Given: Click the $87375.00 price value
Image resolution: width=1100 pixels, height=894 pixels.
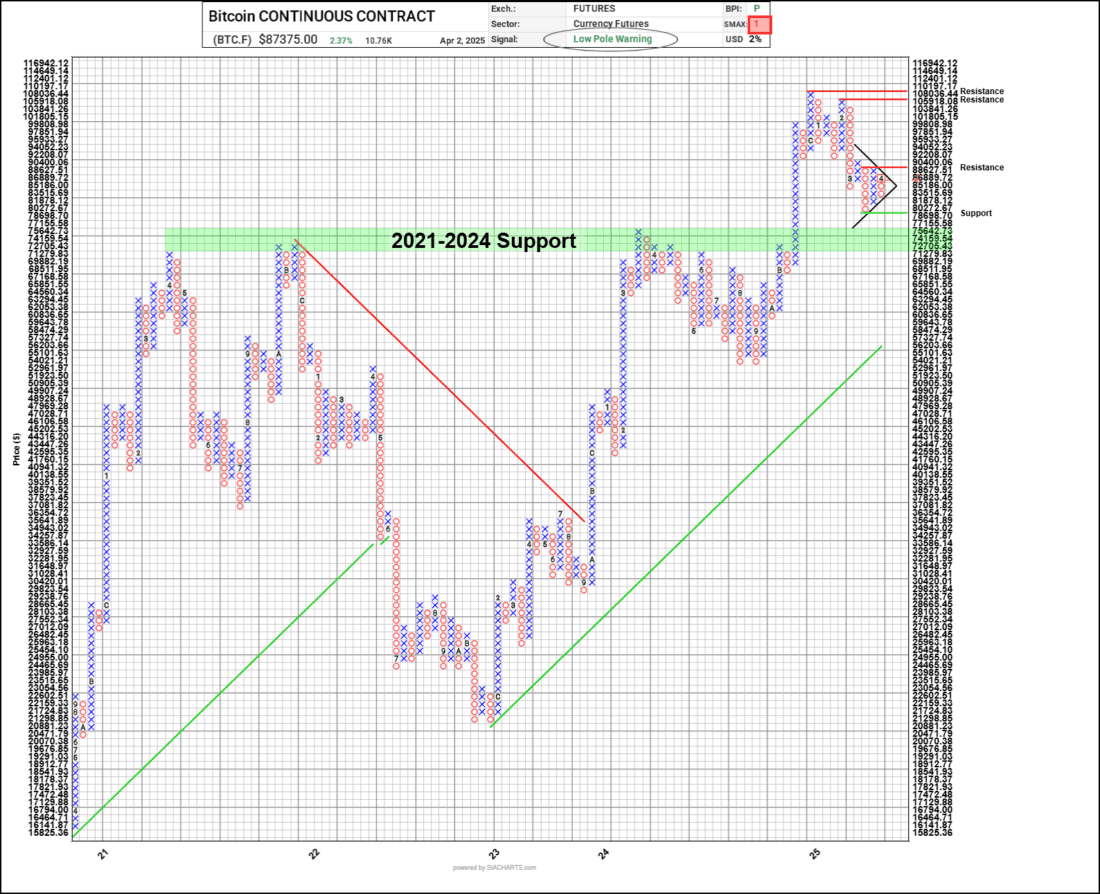Looking at the screenshot, I should pyautogui.click(x=288, y=40).
